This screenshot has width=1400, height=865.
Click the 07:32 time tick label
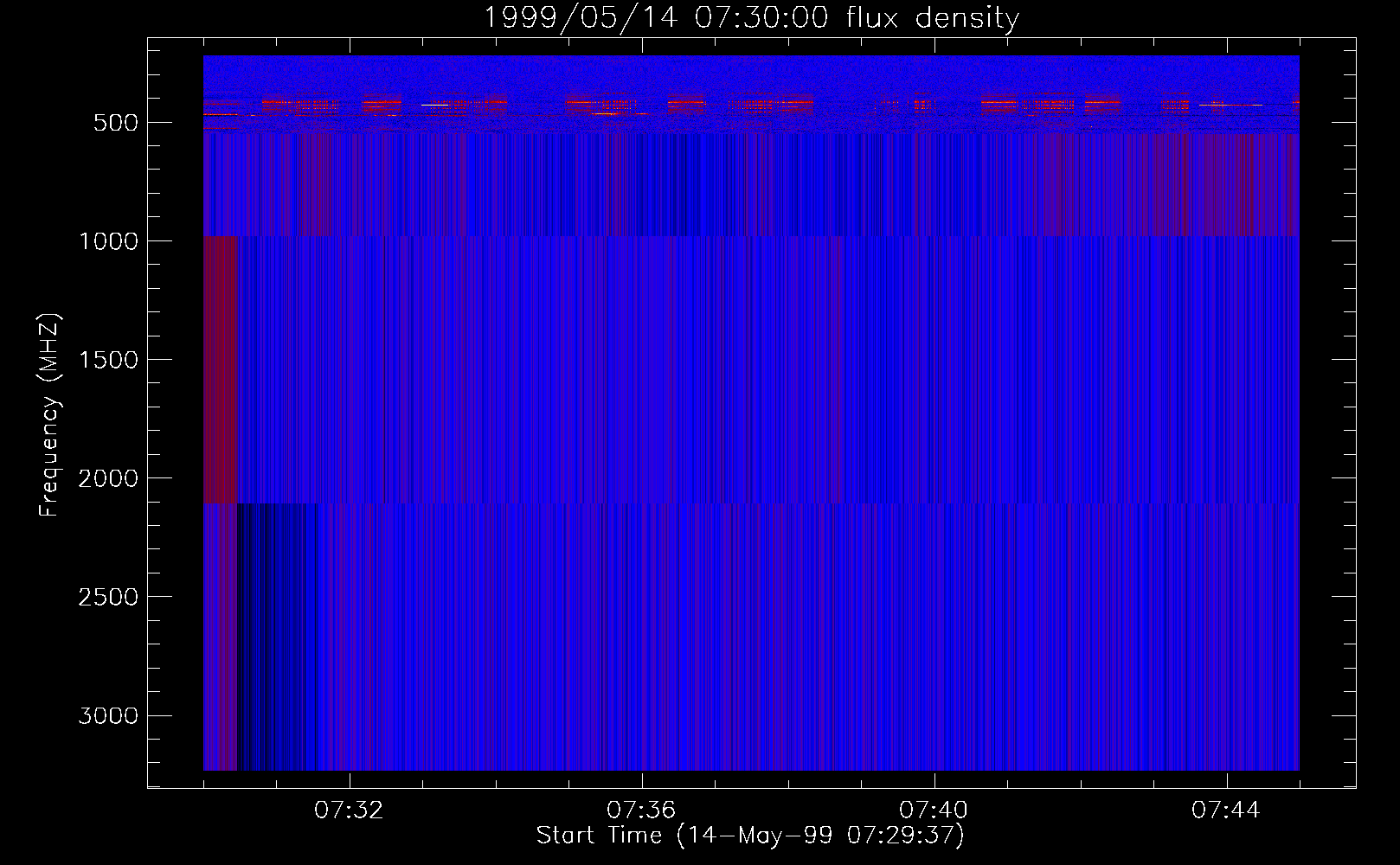(x=349, y=811)
